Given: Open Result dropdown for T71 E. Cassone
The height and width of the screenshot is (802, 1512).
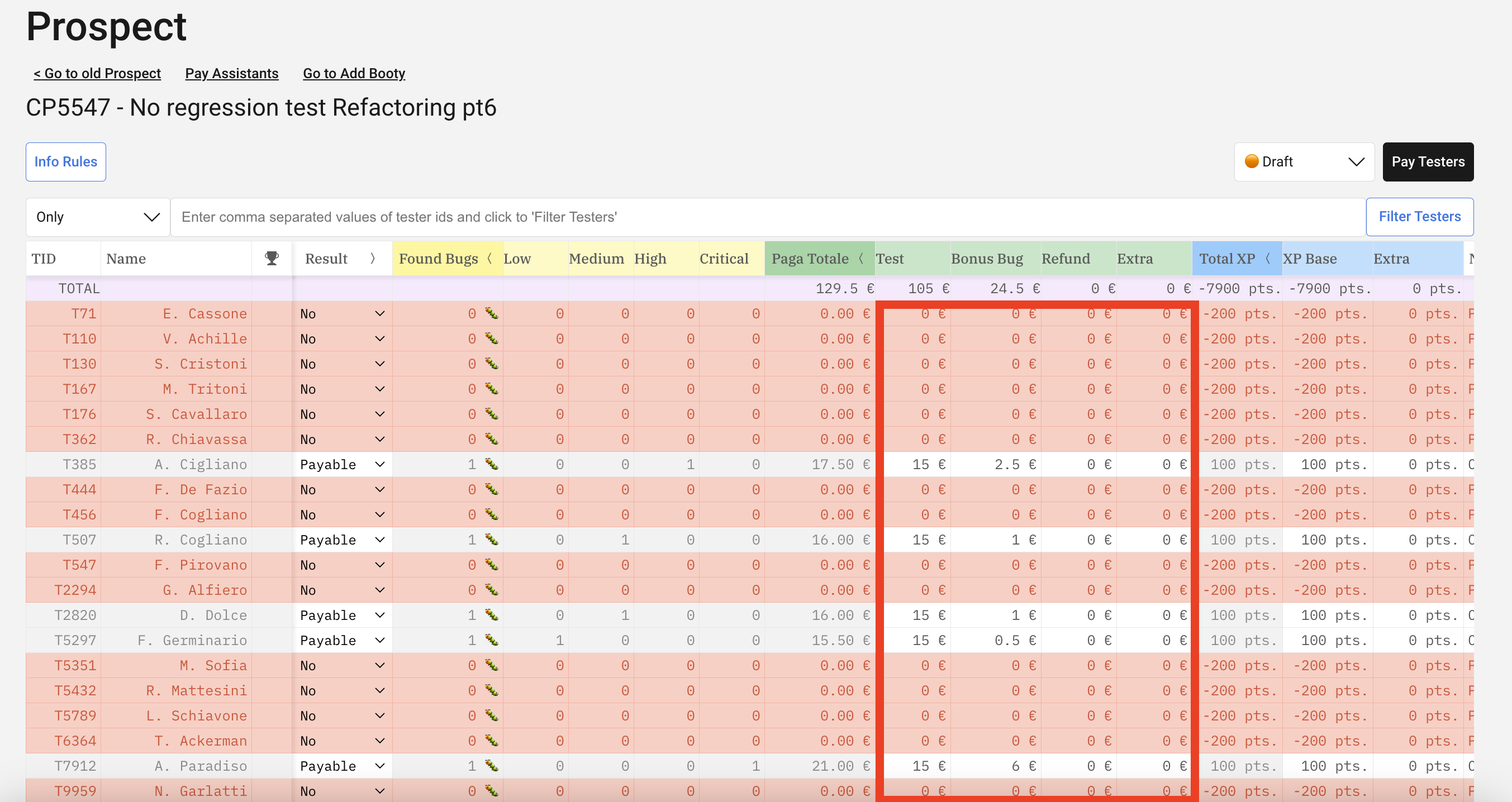Looking at the screenshot, I should click(342, 313).
